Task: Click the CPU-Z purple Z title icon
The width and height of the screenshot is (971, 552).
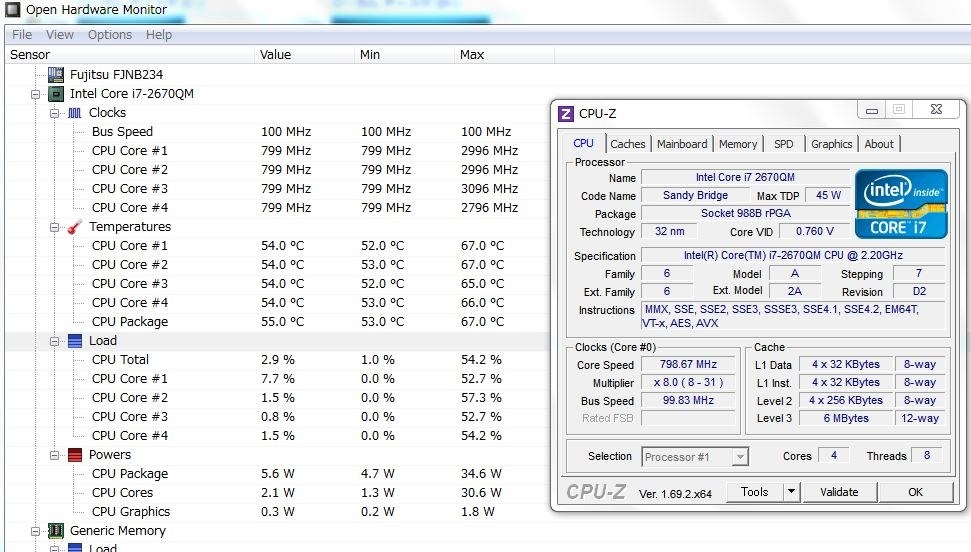Action: tap(565, 114)
